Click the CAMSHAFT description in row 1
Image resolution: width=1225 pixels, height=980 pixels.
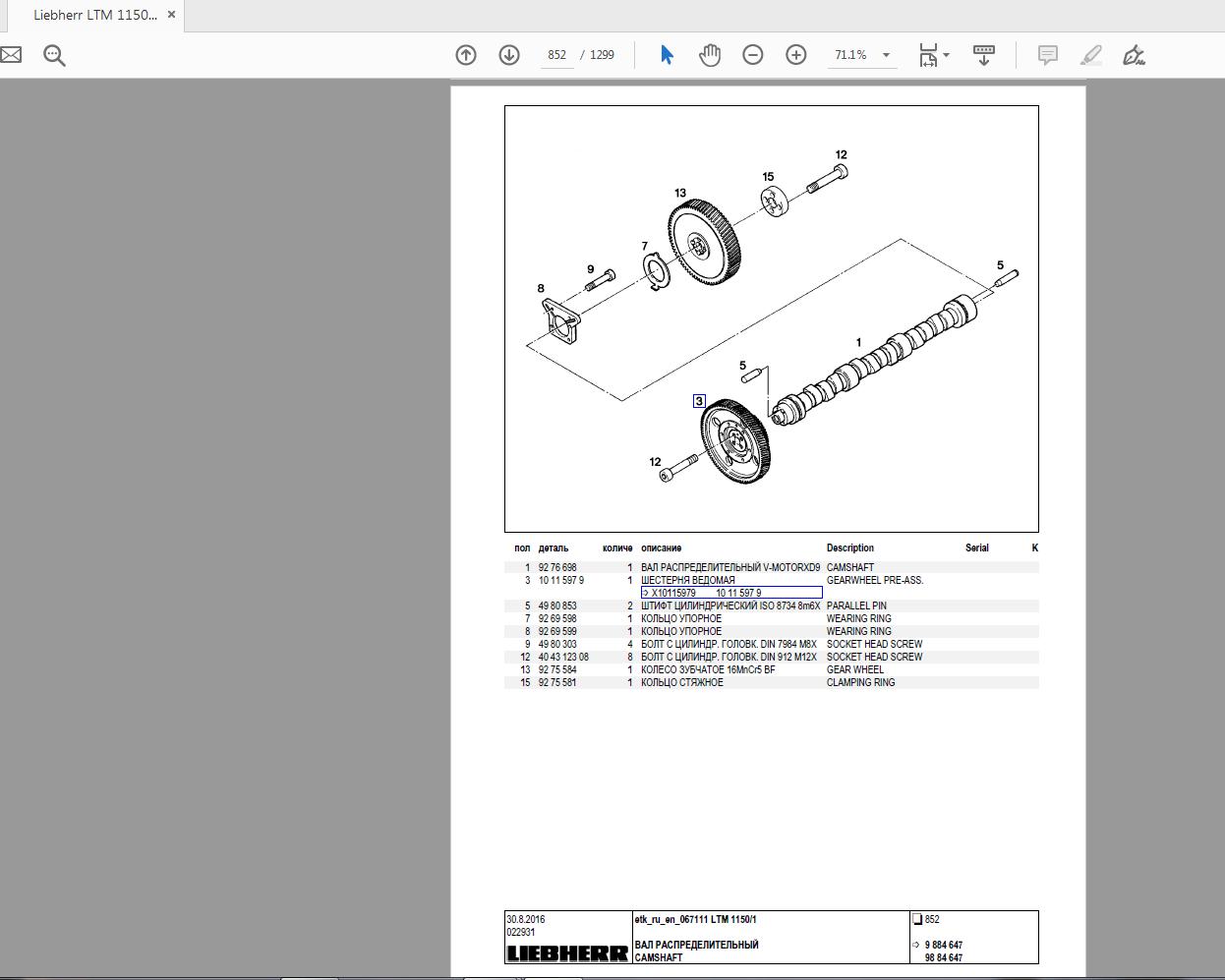[x=850, y=567]
